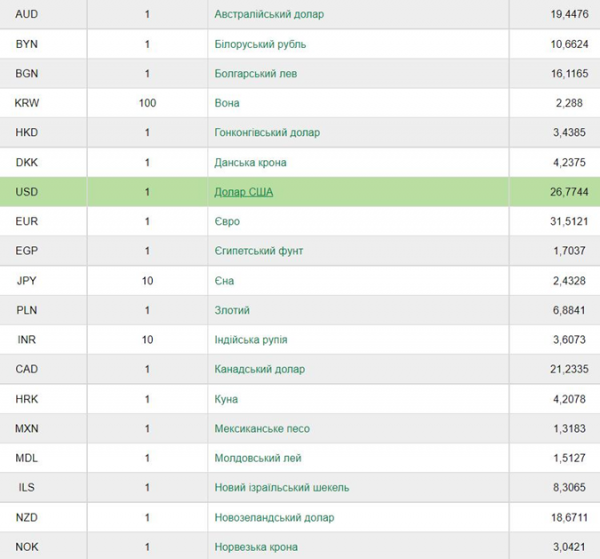Screen dimensions: 600x559
Task: Click the 4,2078 rate value
Action: tap(569, 399)
